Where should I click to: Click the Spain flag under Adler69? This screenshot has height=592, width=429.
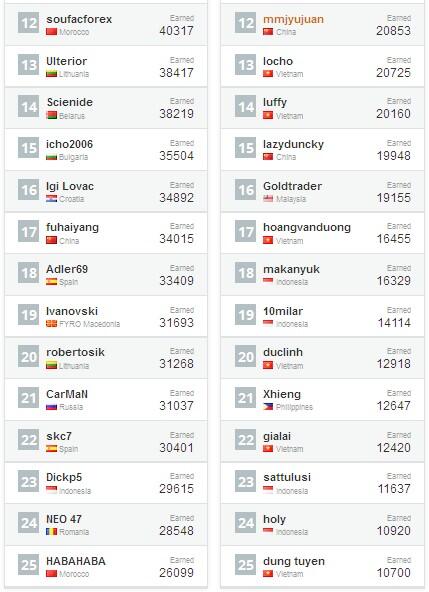[x=51, y=282]
